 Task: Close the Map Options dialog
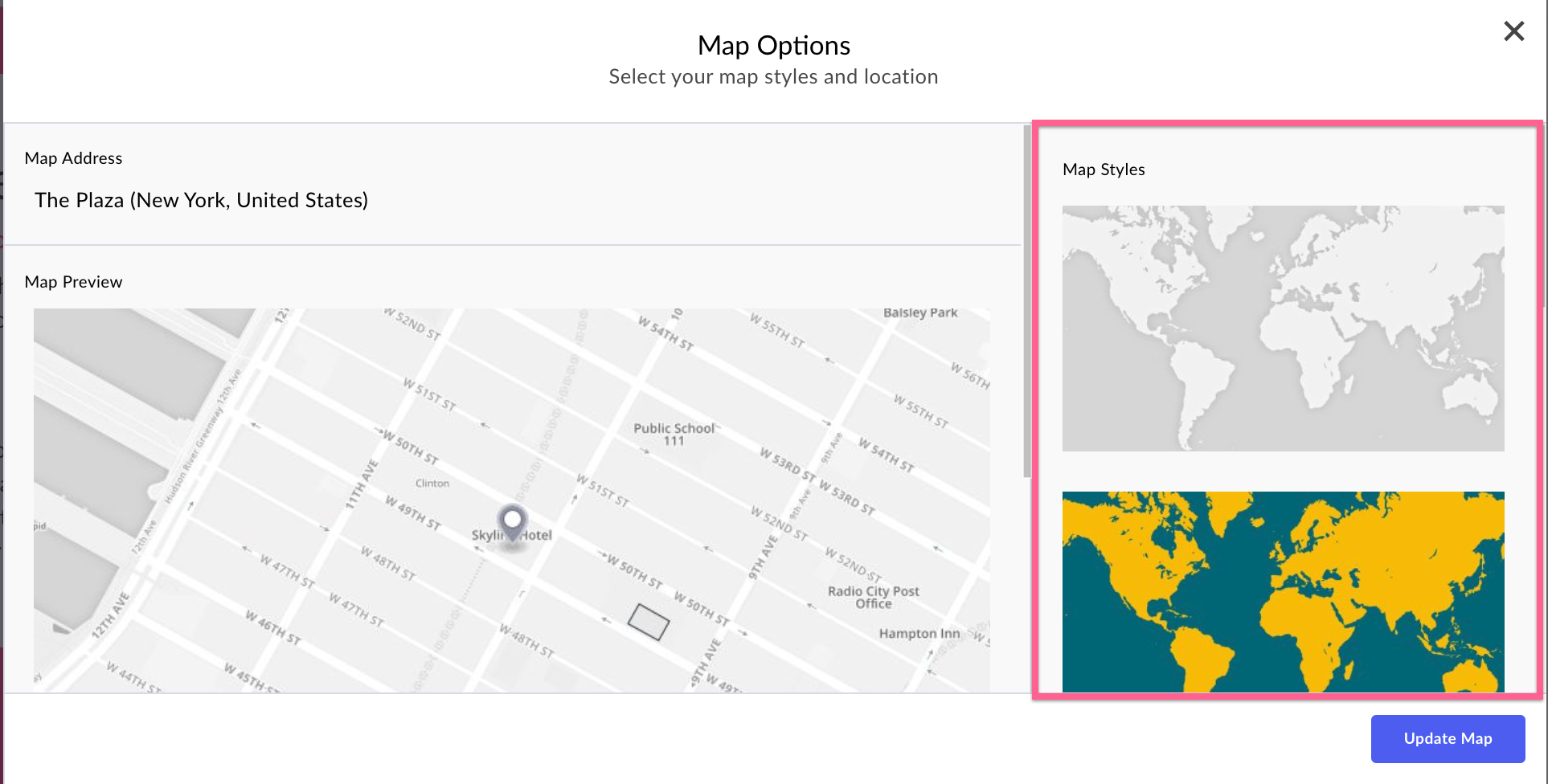pos(1513,31)
